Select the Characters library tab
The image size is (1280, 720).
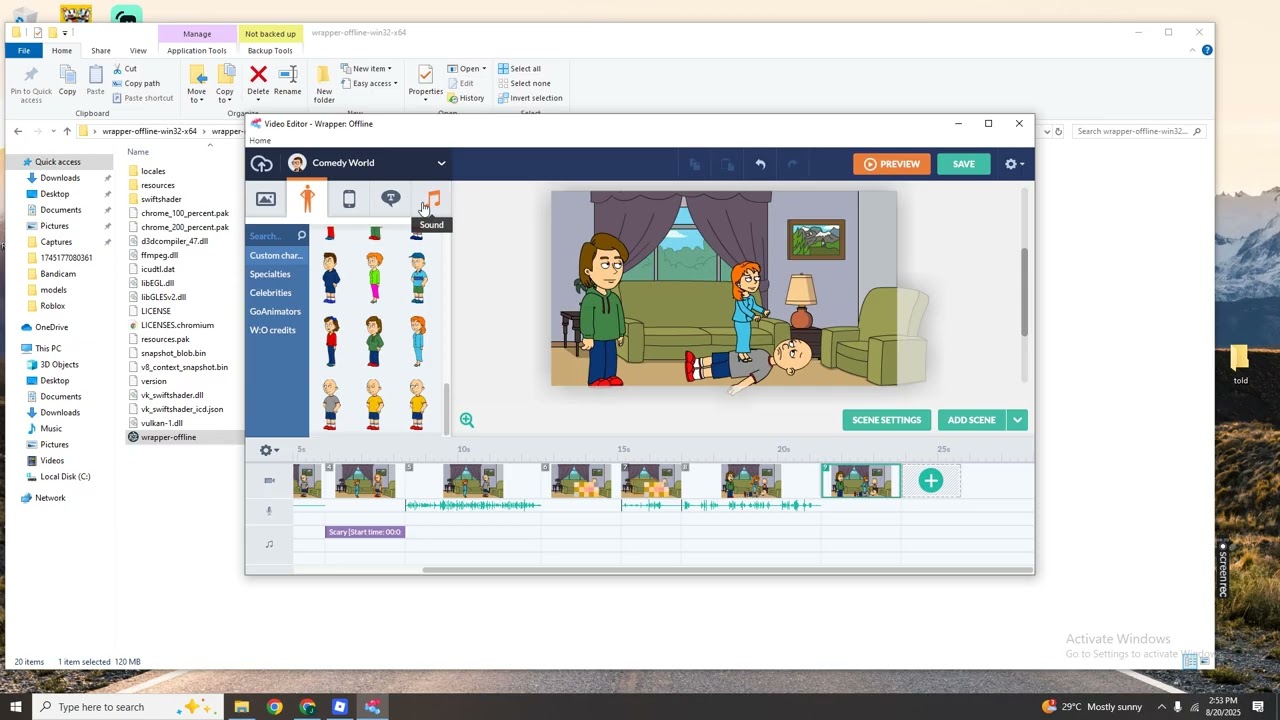click(307, 199)
